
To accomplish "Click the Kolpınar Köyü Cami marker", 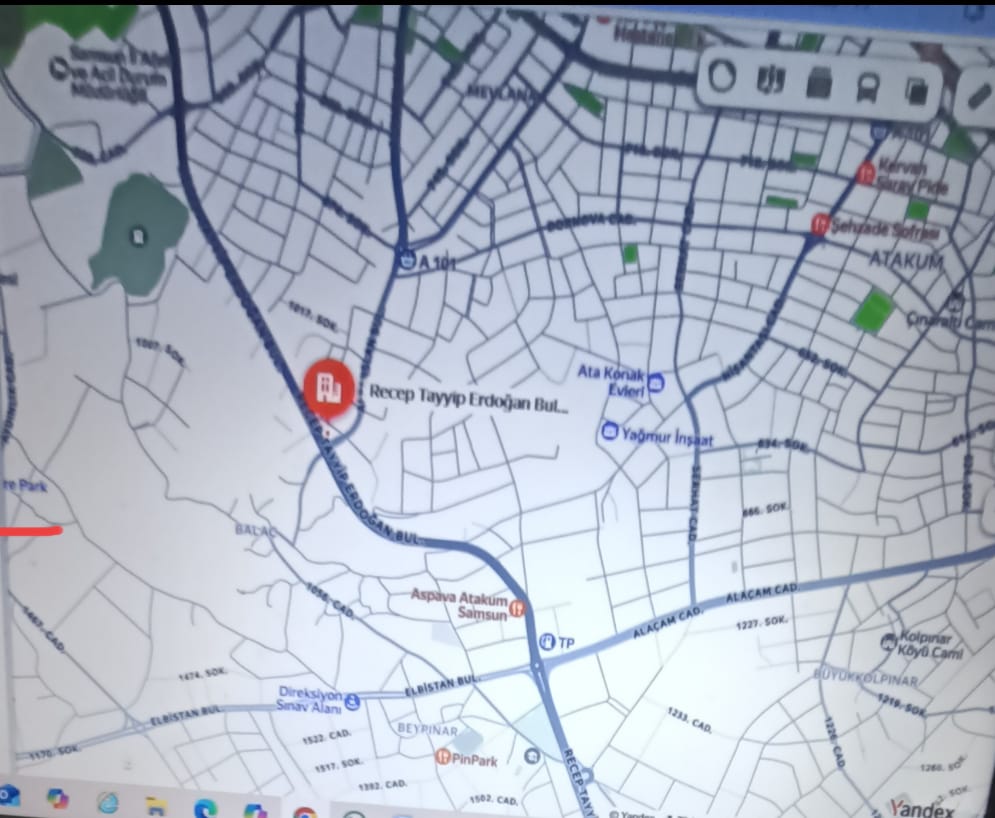I will tap(888, 640).
